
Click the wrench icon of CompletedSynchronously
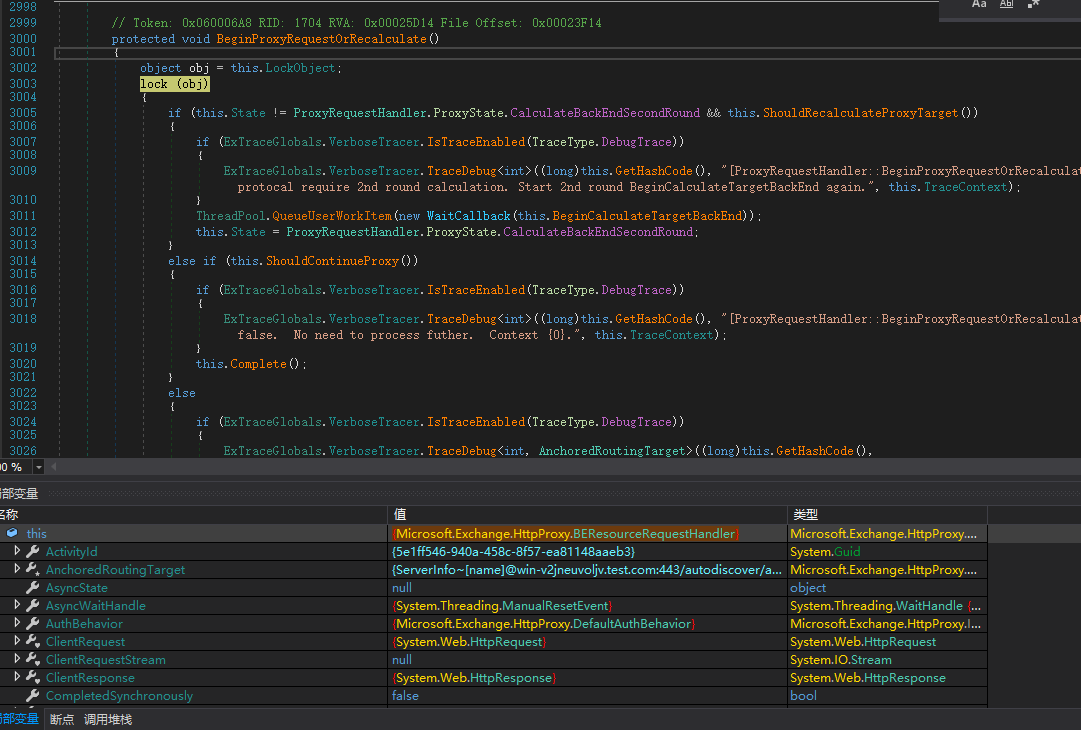tap(32, 696)
